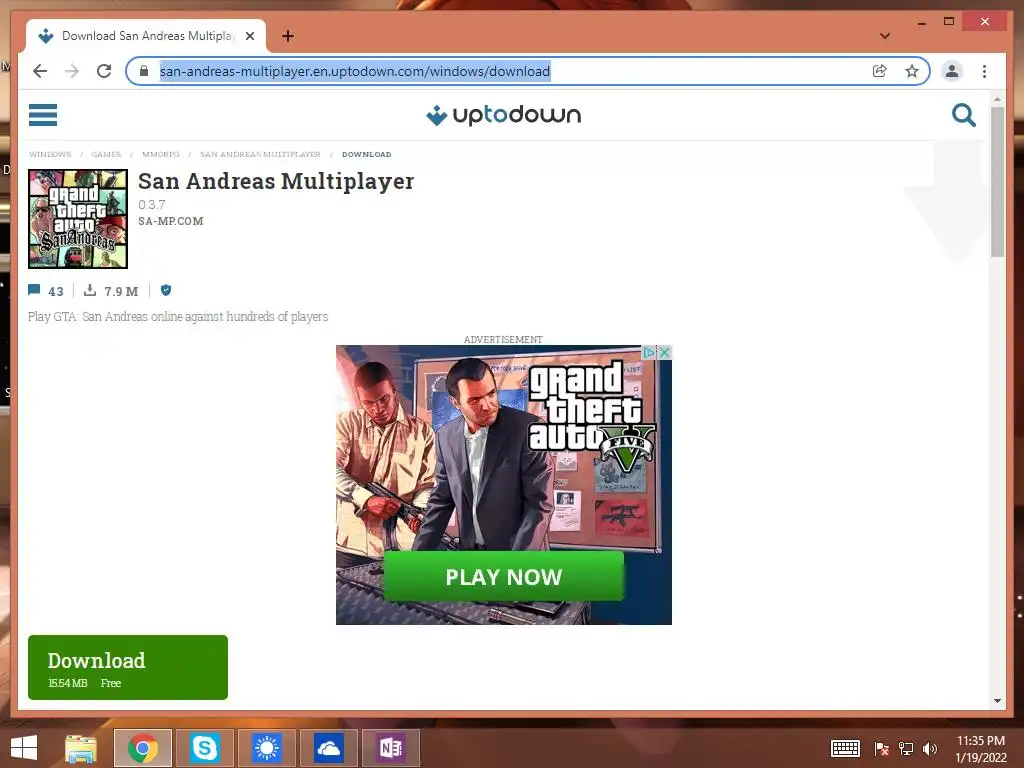
Task: Click the DOWNLOAD breadcrumb
Action: click(366, 154)
